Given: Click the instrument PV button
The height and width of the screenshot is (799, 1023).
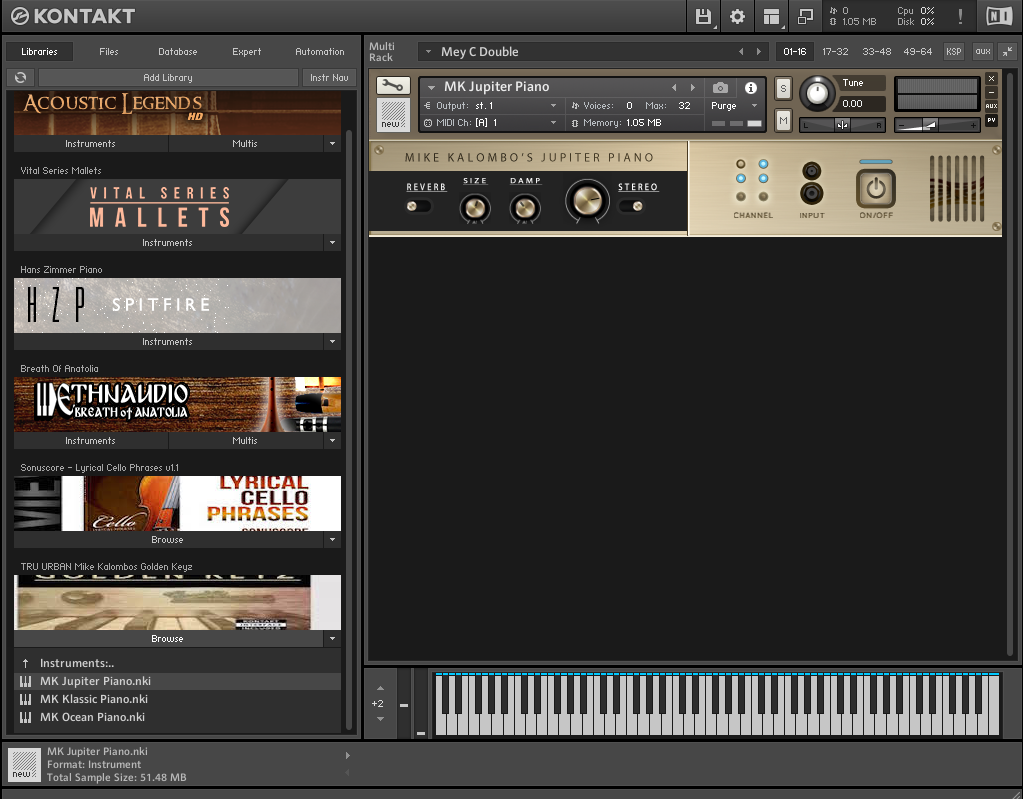Looking at the screenshot, I should pyautogui.click(x=992, y=120).
